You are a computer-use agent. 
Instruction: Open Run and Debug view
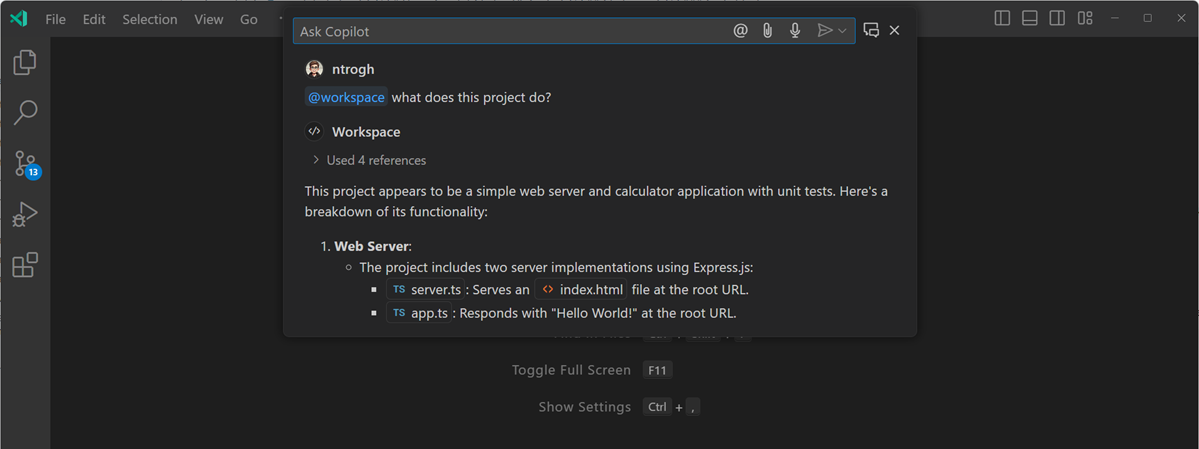pos(25,215)
